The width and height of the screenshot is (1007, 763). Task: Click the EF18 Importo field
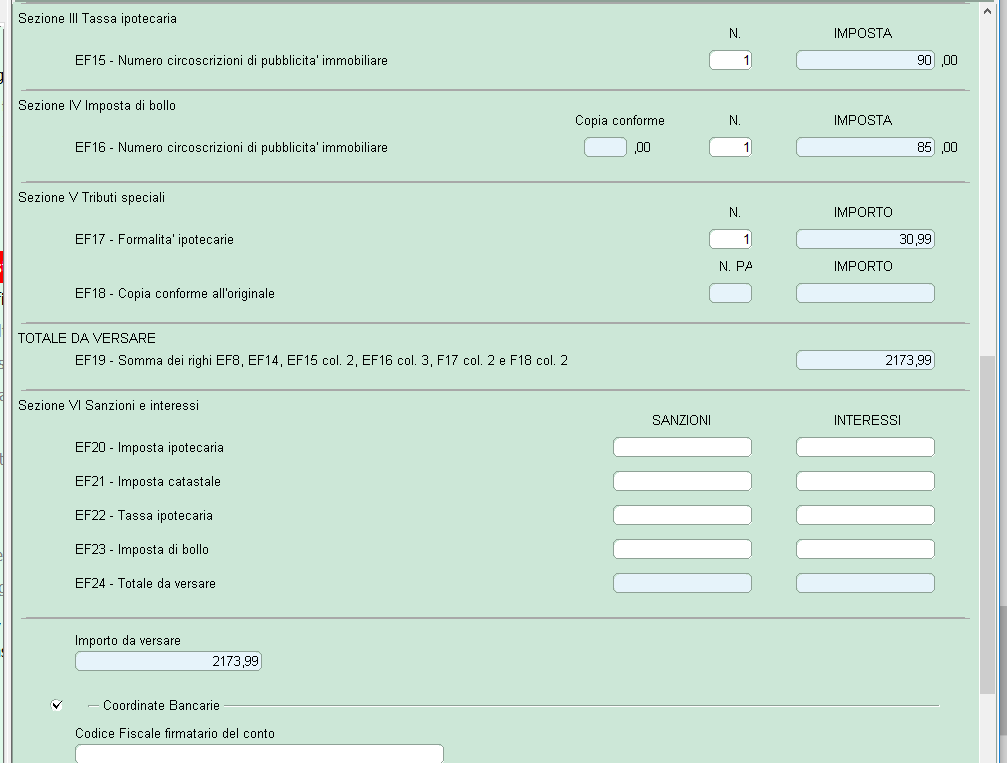click(865, 293)
